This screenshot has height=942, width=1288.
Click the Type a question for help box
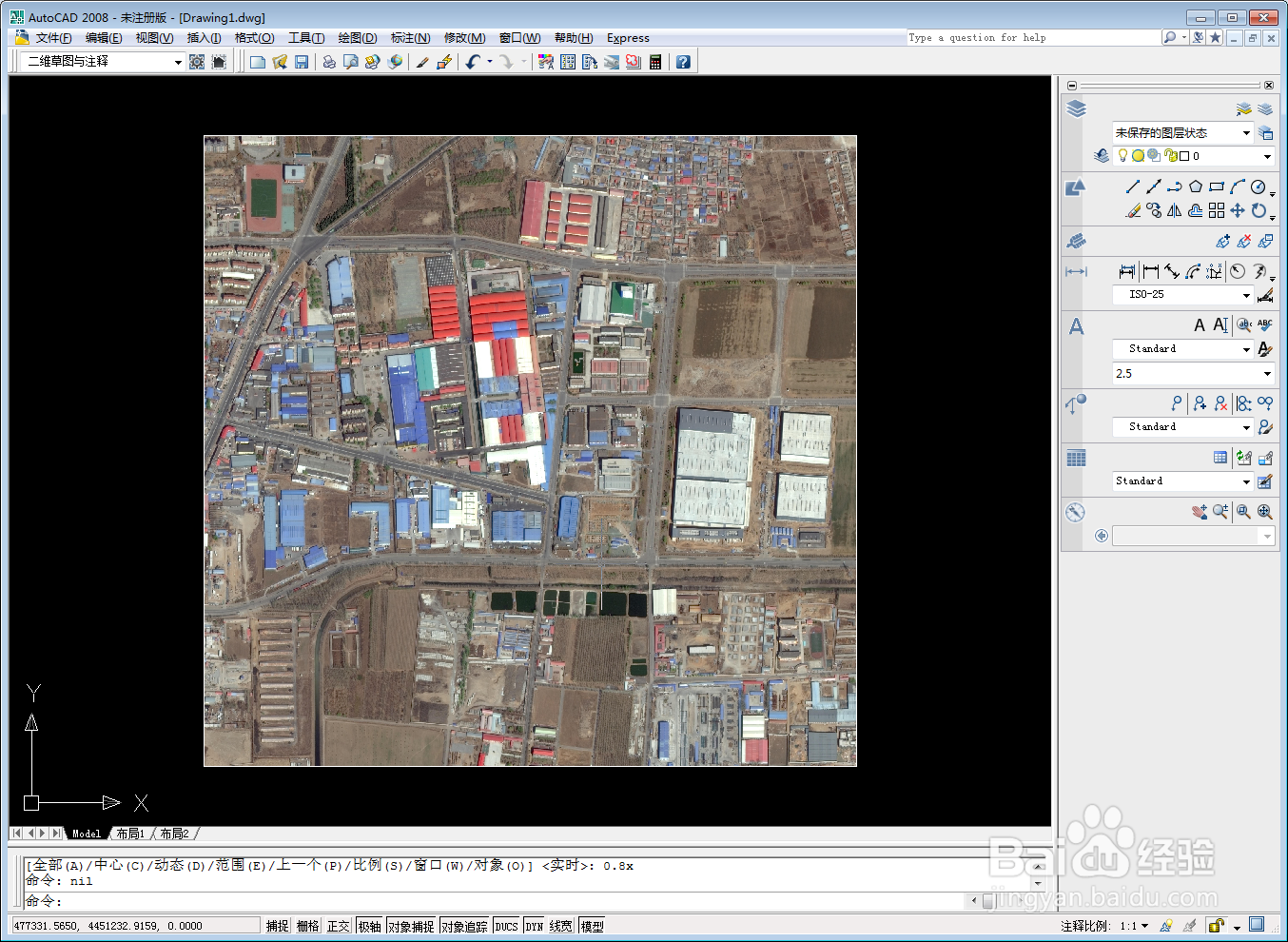pos(1033,38)
